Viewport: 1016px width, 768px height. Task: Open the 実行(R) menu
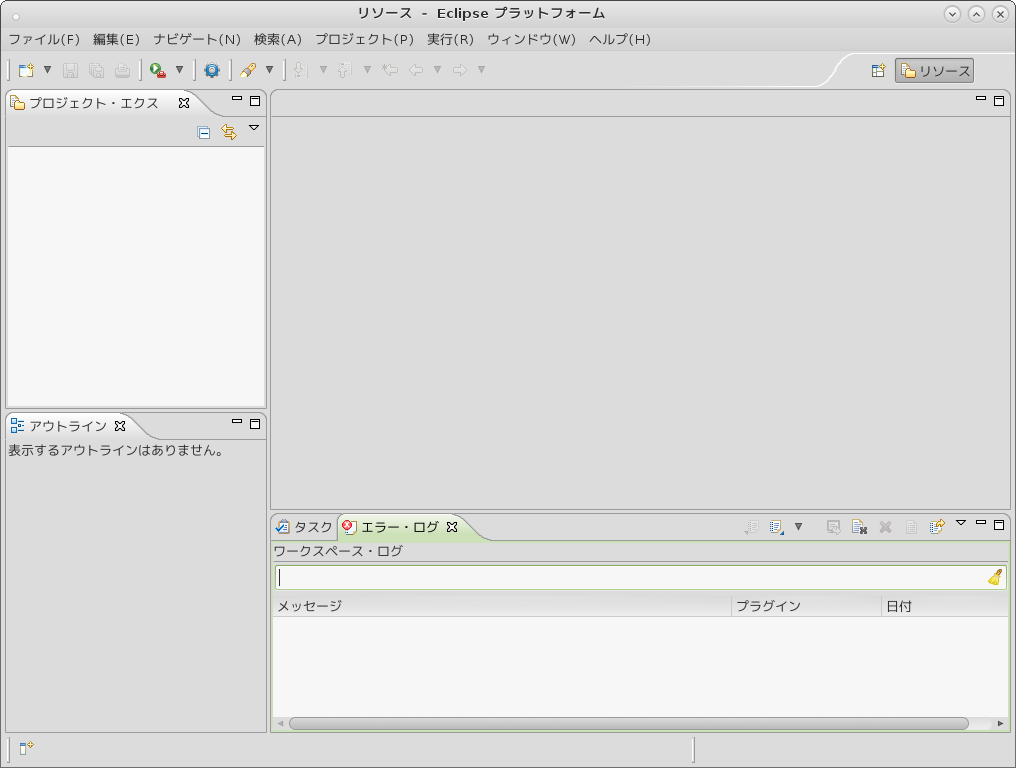point(450,40)
